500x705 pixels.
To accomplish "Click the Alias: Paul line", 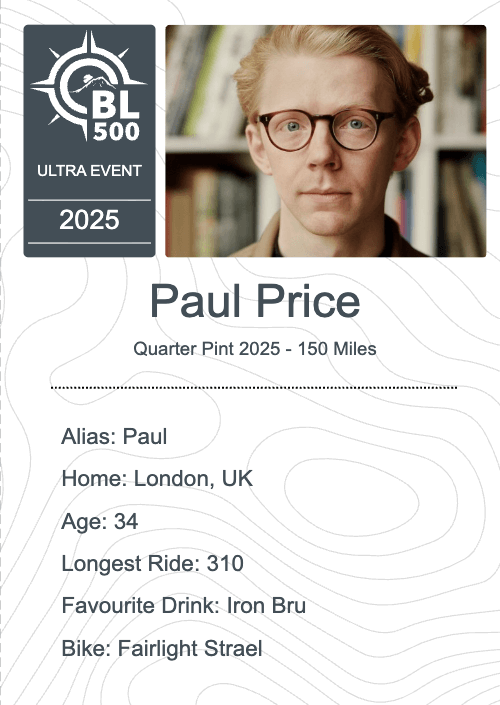I will pos(114,436).
